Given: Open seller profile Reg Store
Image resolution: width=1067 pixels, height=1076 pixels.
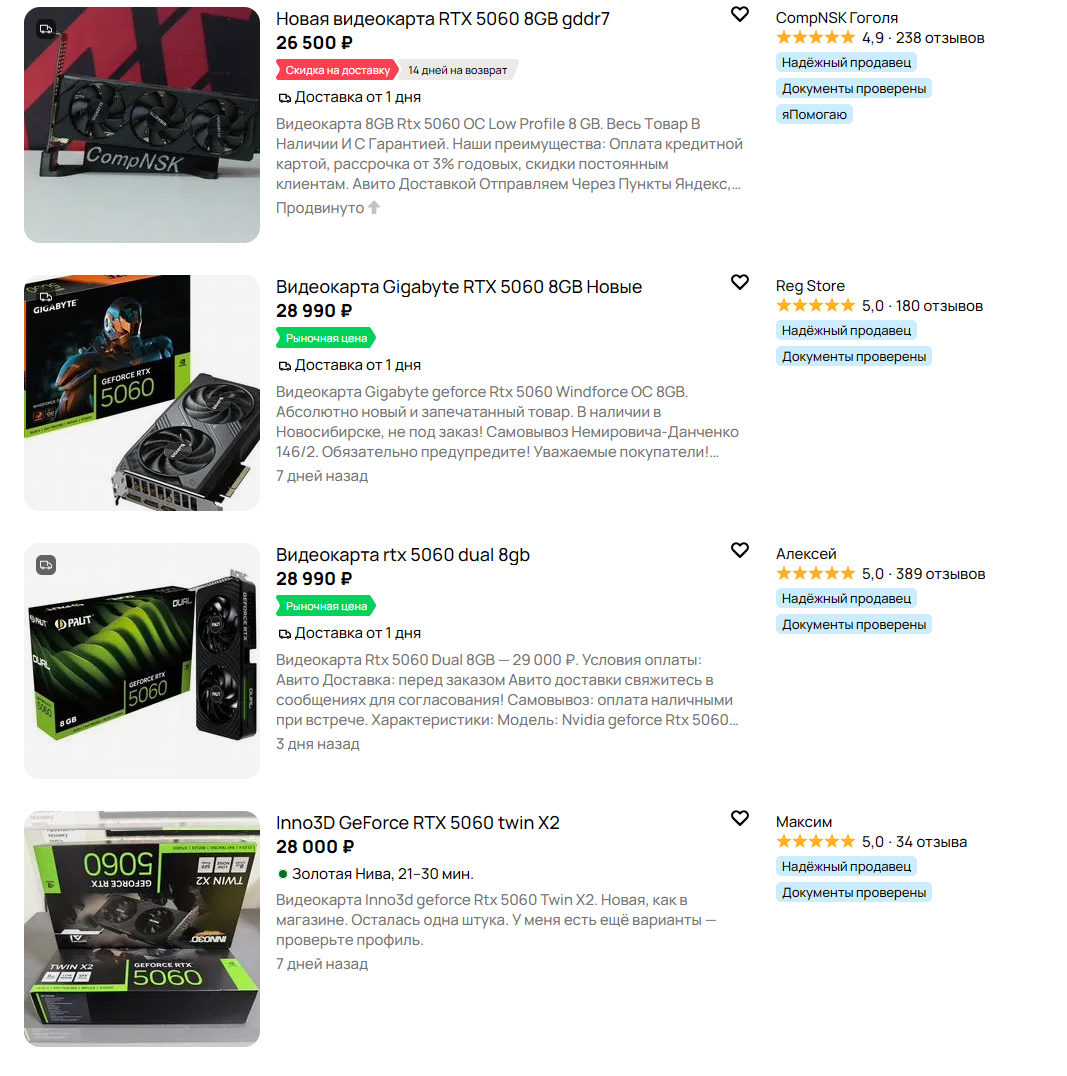Looking at the screenshot, I should (810, 286).
